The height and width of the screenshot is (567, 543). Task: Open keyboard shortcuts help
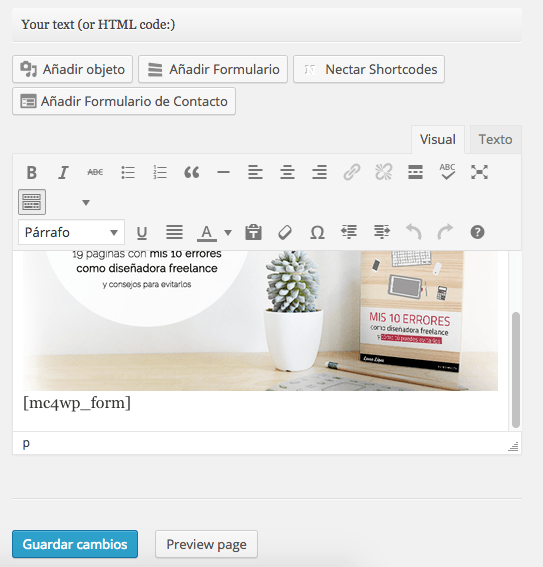click(477, 232)
